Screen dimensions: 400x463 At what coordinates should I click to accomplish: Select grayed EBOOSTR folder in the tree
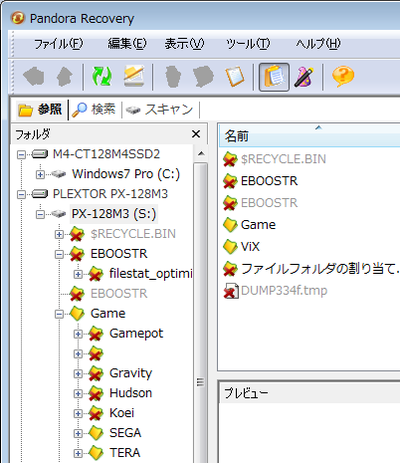(x=119, y=294)
